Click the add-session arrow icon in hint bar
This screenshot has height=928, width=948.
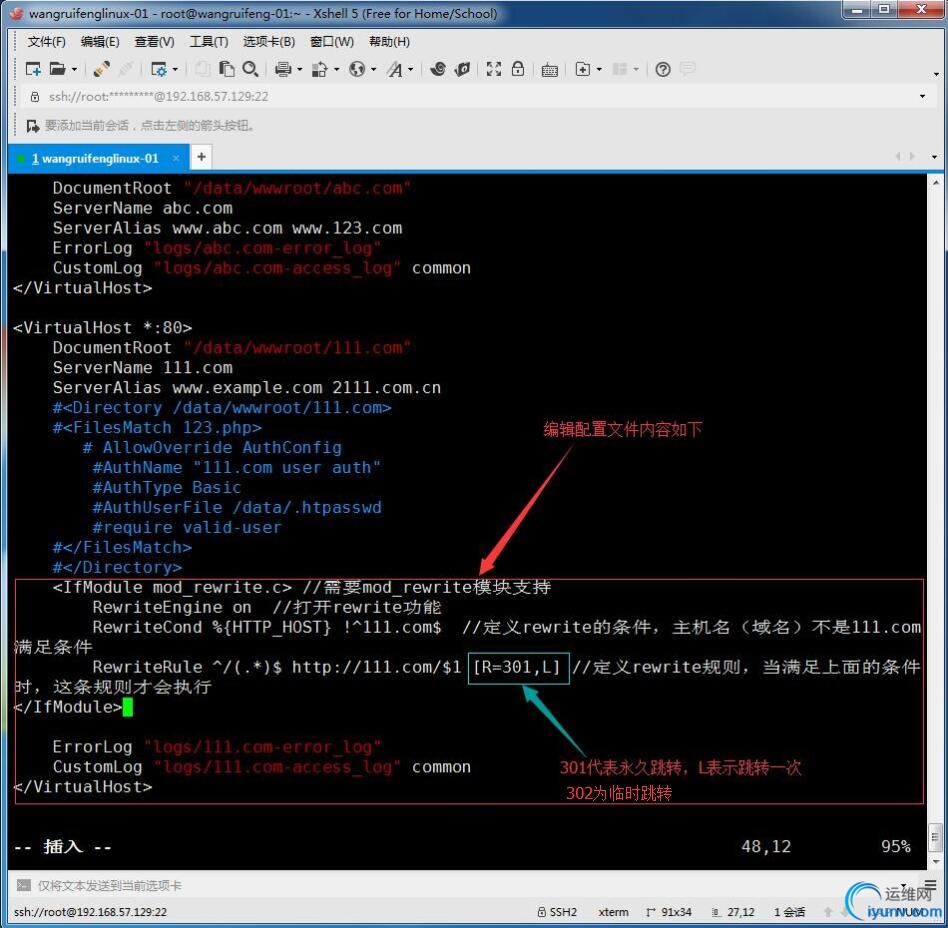pos(33,126)
